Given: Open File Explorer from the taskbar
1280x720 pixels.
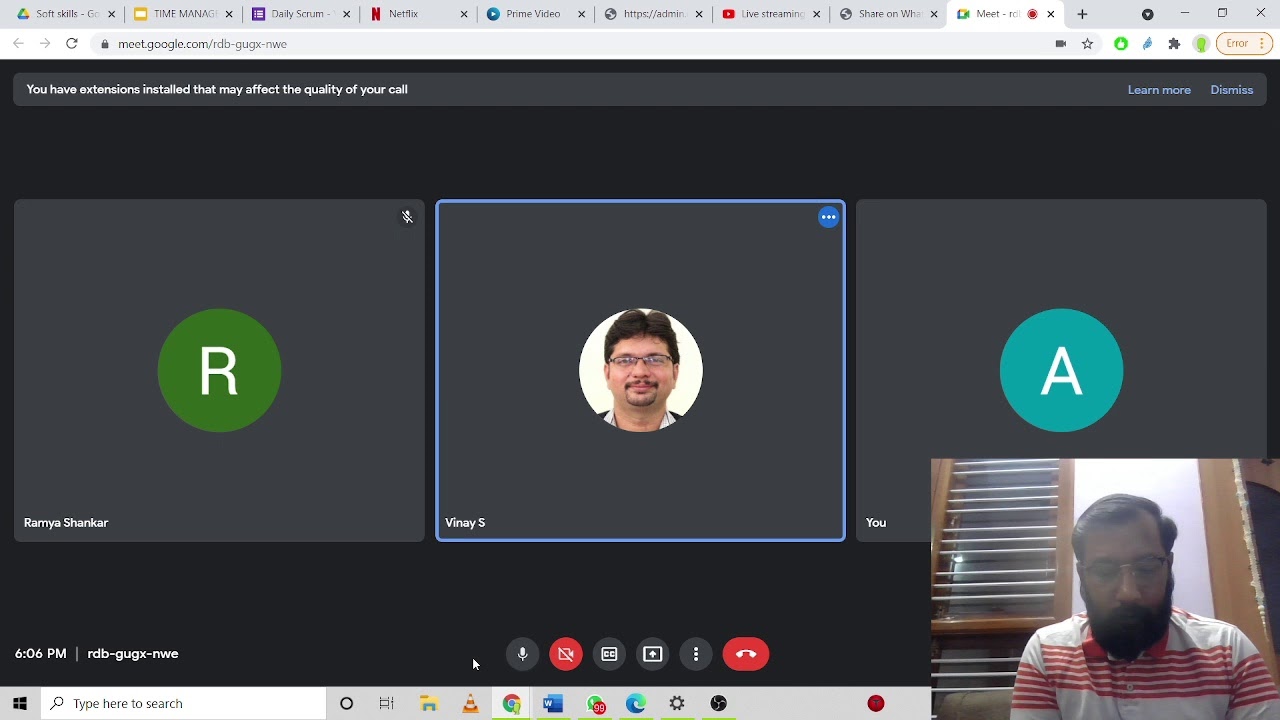Looking at the screenshot, I should click(x=429, y=704).
